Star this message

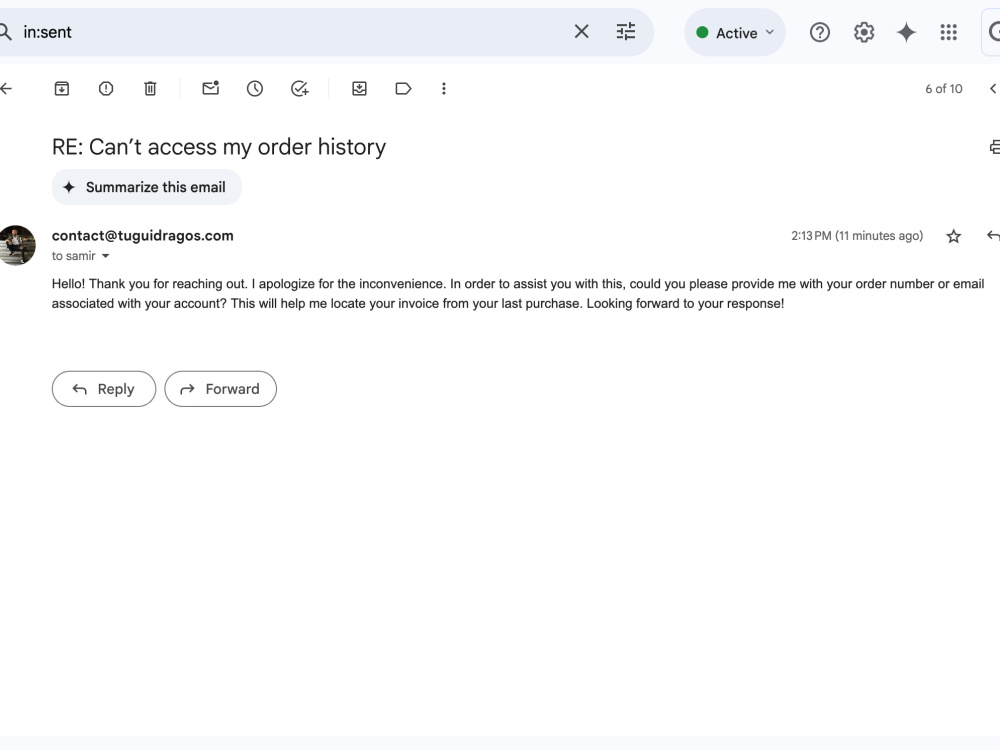pos(953,236)
